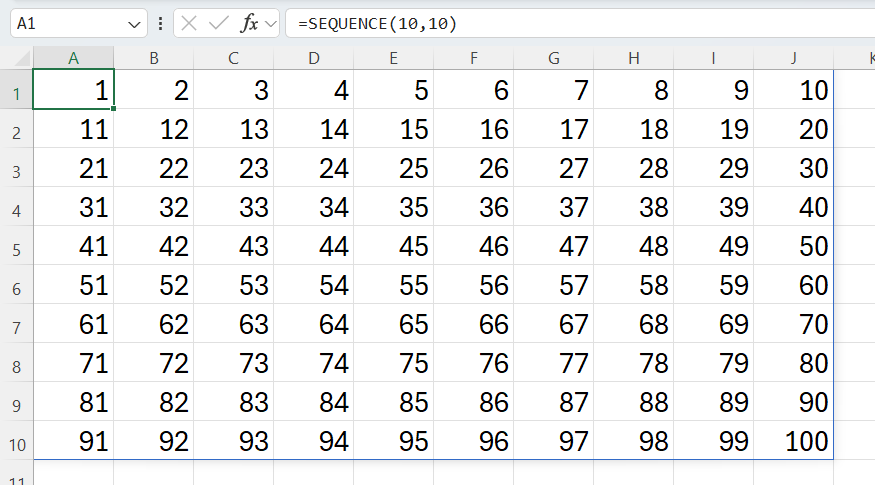
Task: Select row 2 header
Action: tap(17, 128)
